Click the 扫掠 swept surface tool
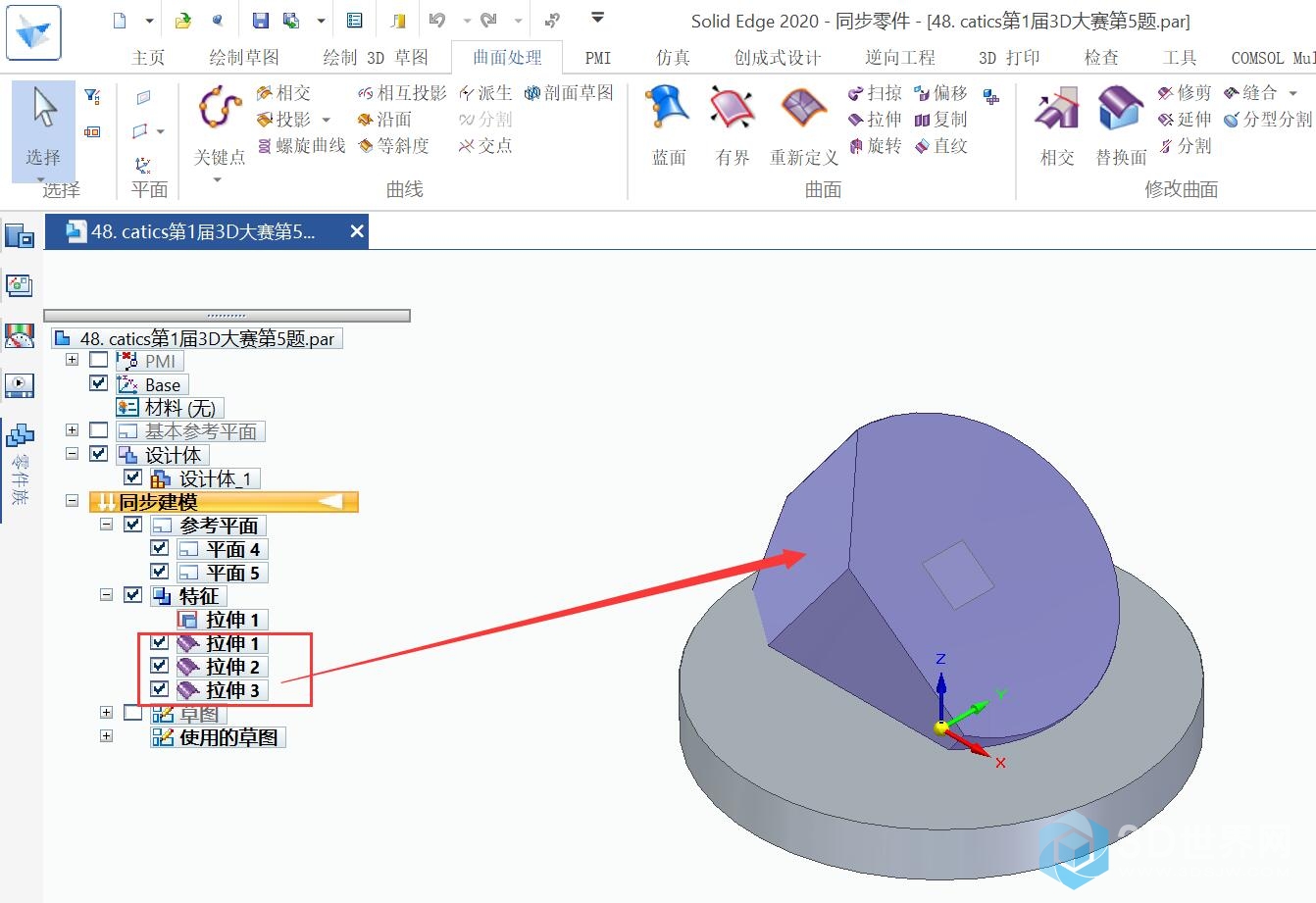This screenshot has width=1316, height=903. [x=875, y=93]
